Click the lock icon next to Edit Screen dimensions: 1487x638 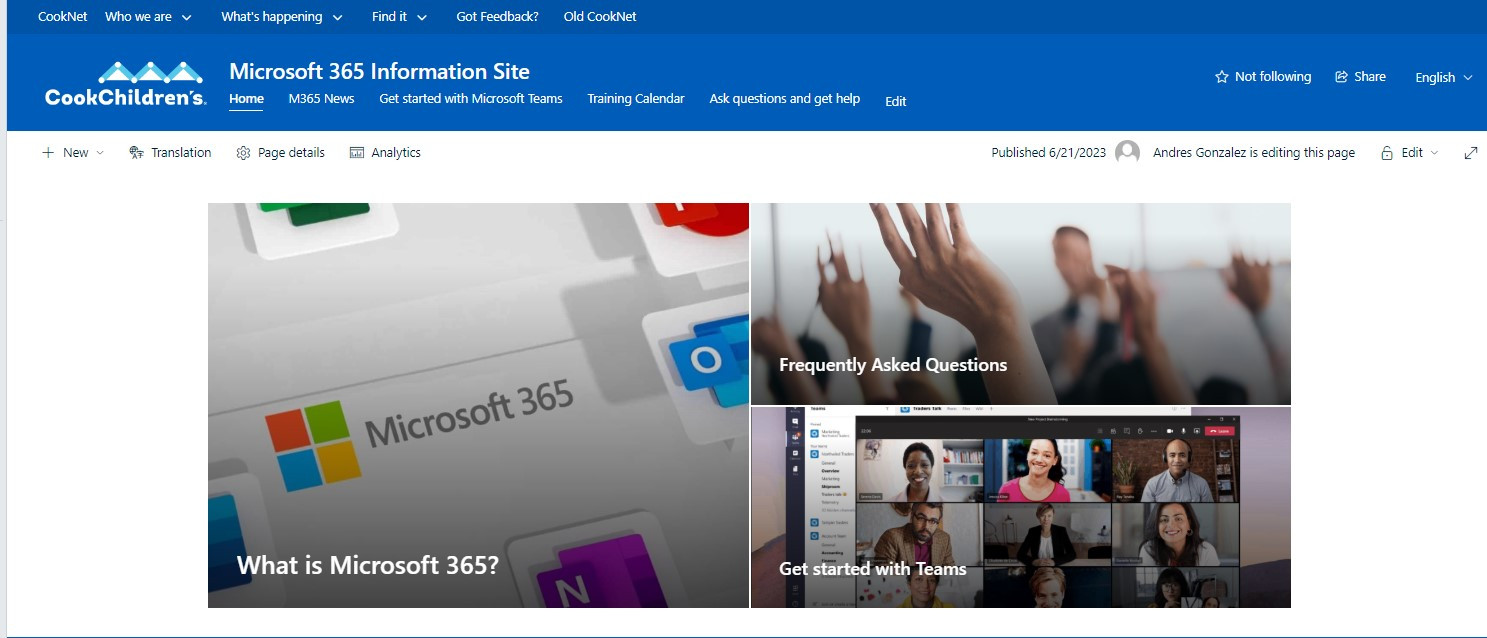tap(1387, 153)
